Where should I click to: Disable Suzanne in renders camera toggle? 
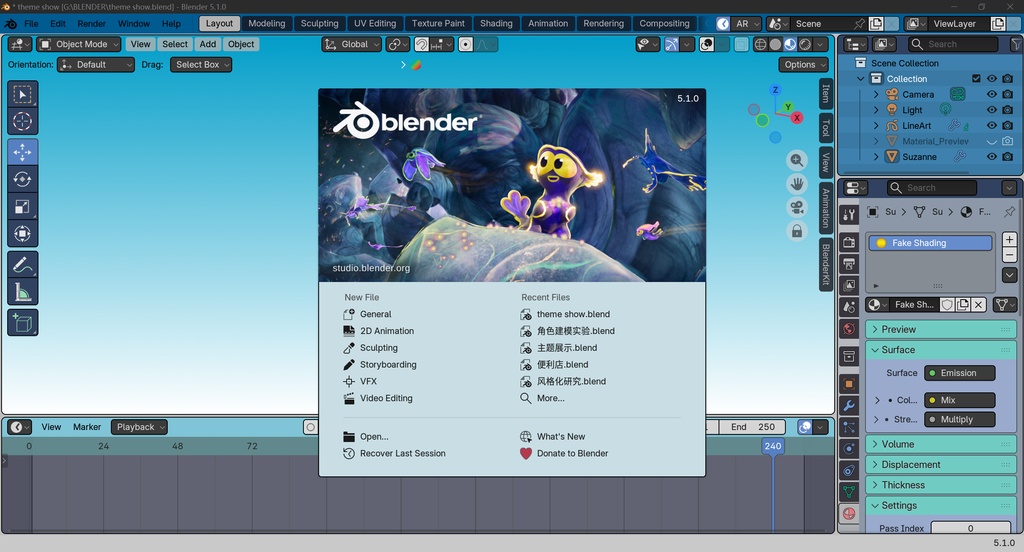[x=1008, y=157]
